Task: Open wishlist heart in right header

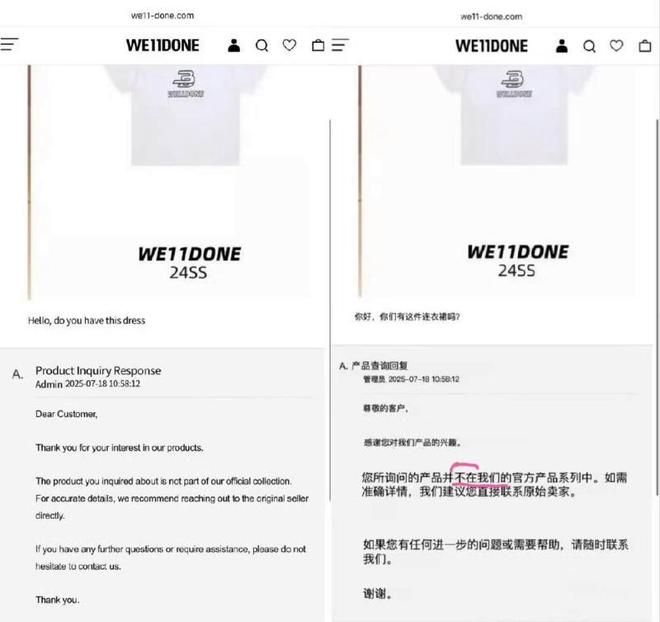Action: [617, 45]
